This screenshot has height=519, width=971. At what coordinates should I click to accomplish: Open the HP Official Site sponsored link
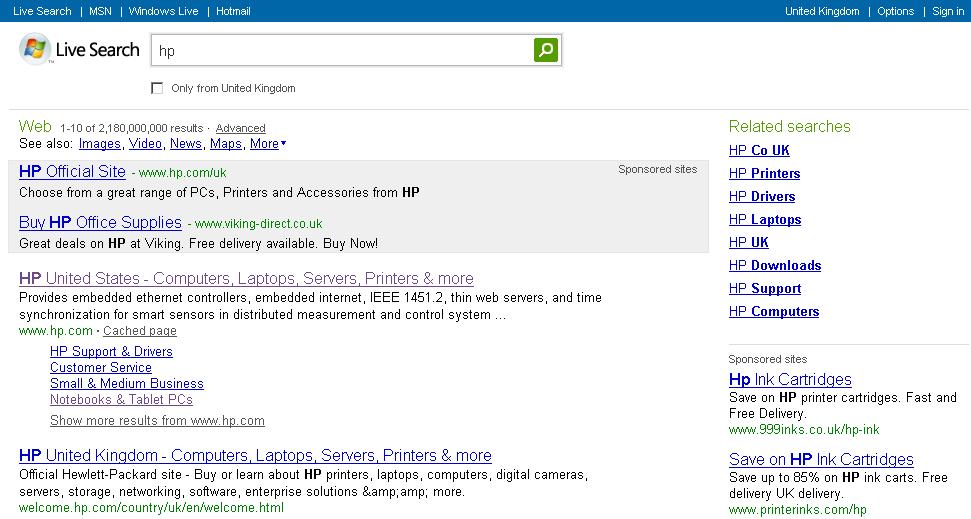pos(72,172)
